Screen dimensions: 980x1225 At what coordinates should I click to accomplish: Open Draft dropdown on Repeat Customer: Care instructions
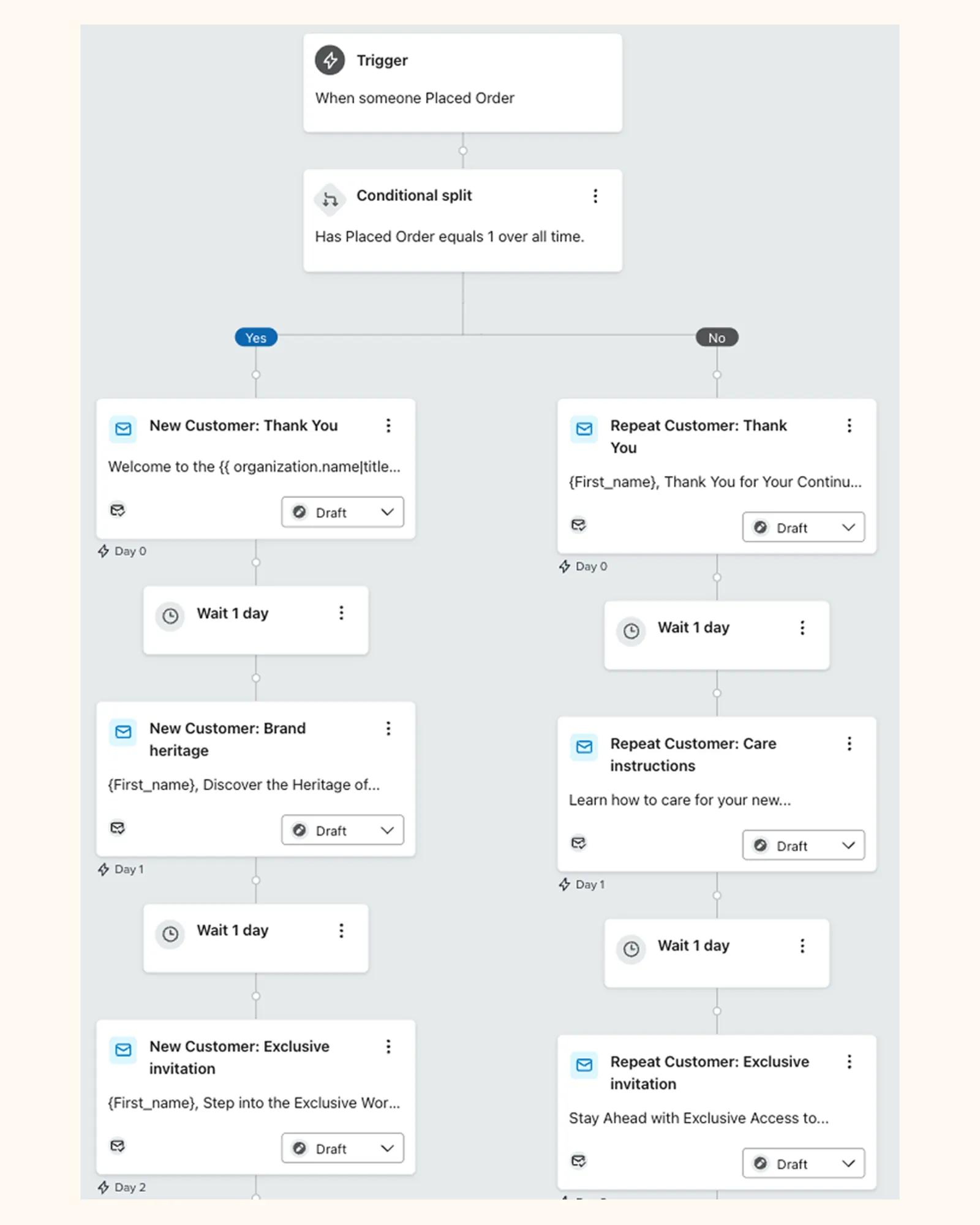[802, 845]
